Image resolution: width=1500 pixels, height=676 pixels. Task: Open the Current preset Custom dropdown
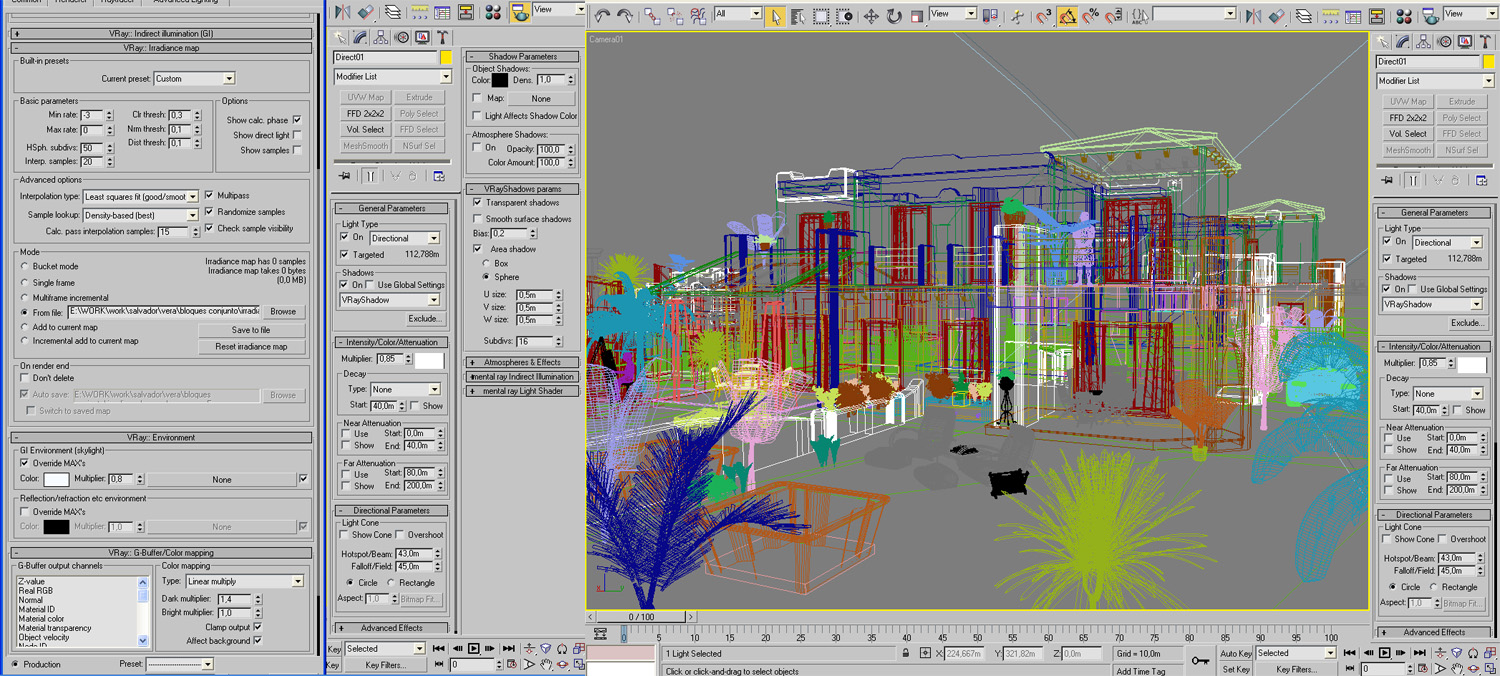(194, 79)
